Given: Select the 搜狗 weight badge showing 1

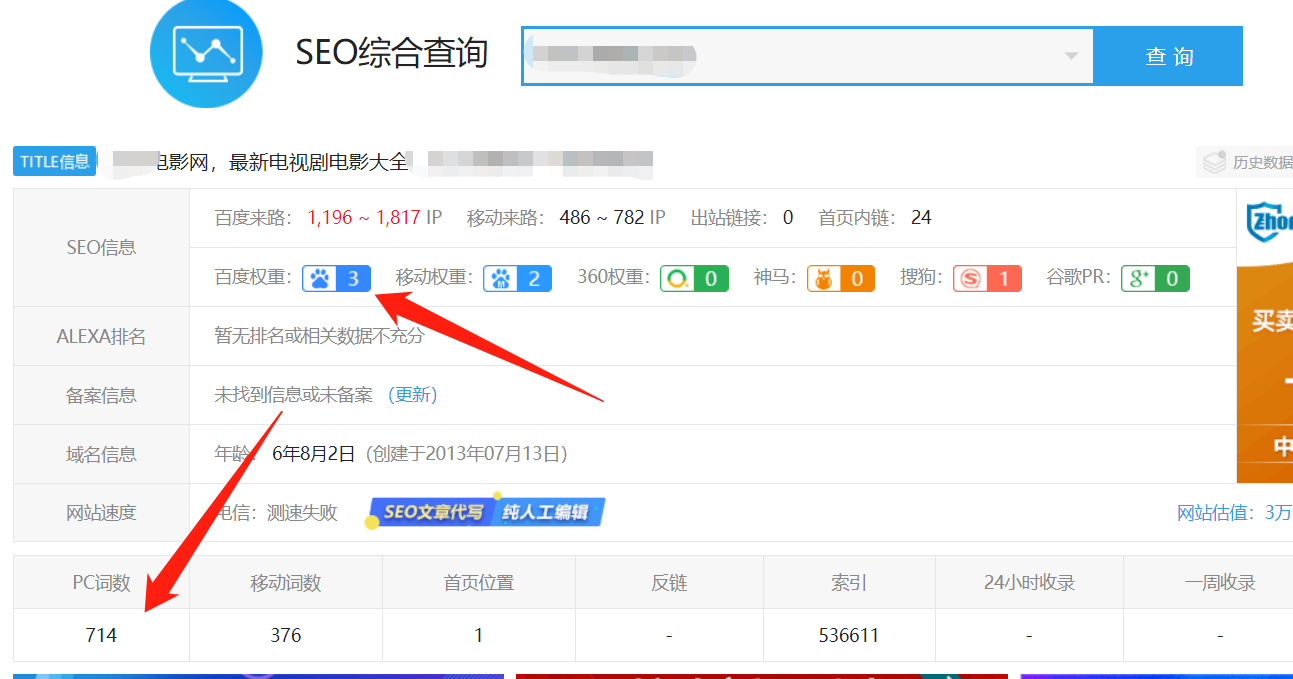Looking at the screenshot, I should 987,277.
